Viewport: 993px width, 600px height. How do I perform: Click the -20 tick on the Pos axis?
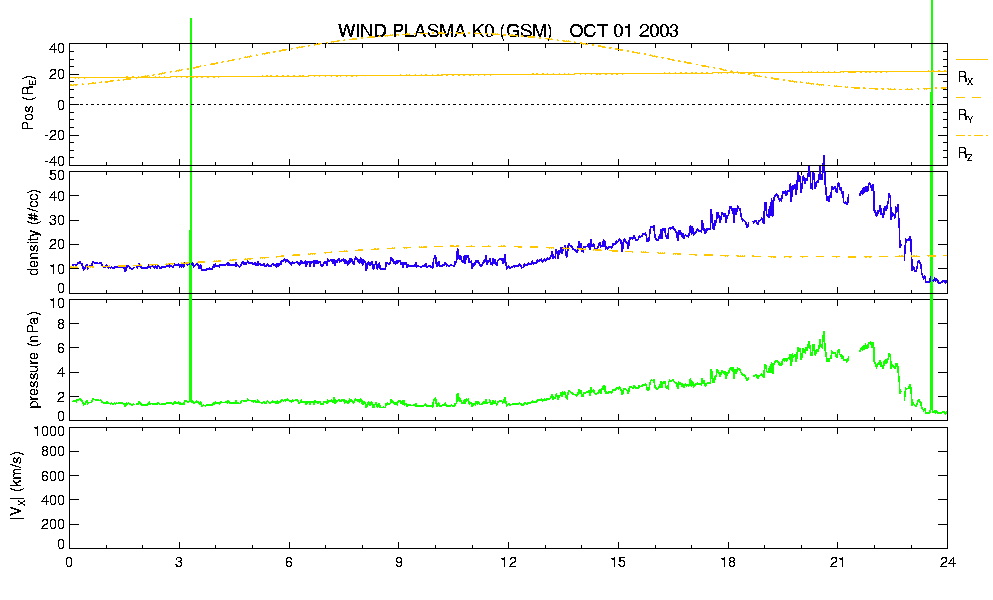click(54, 135)
